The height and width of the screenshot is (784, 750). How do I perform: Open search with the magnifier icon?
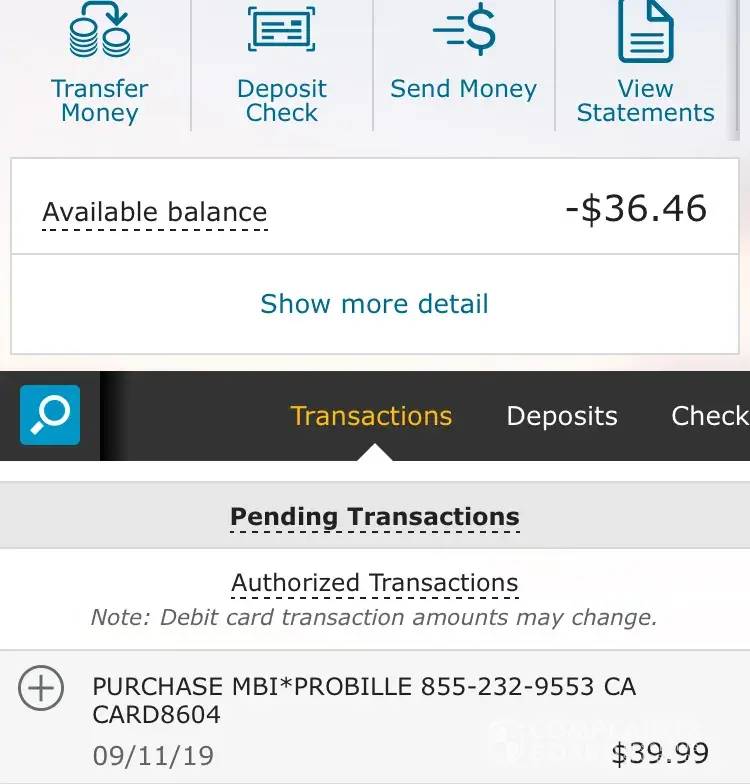(50, 415)
